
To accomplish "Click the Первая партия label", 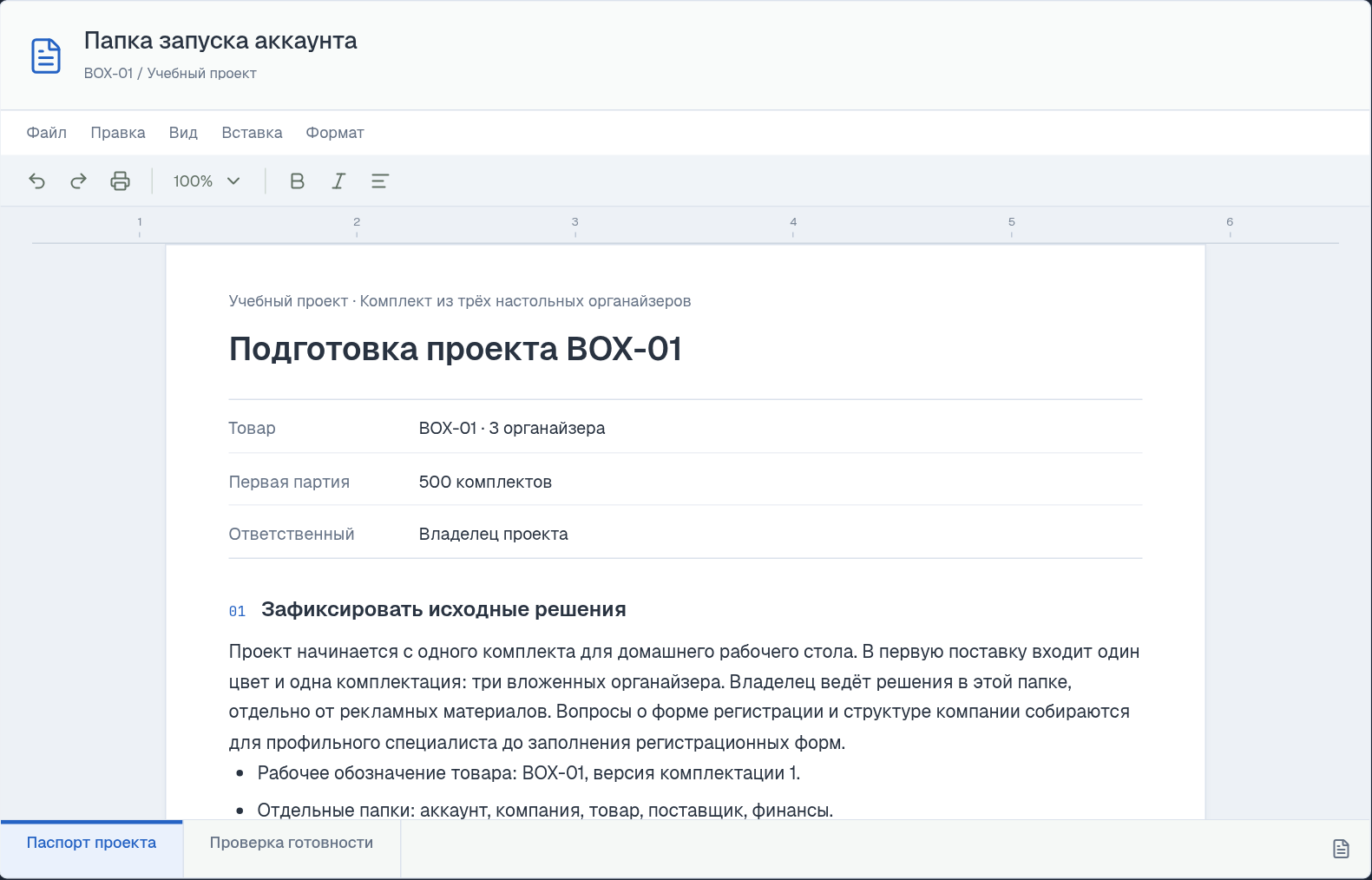I will 289,482.
